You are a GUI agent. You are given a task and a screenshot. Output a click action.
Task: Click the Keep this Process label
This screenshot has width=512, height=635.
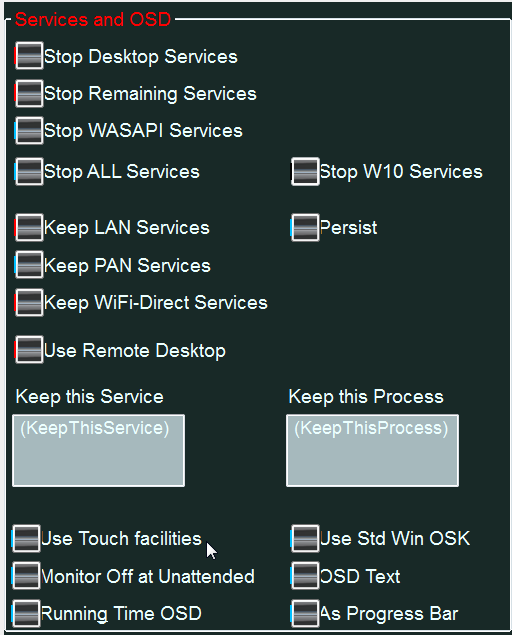click(x=366, y=397)
